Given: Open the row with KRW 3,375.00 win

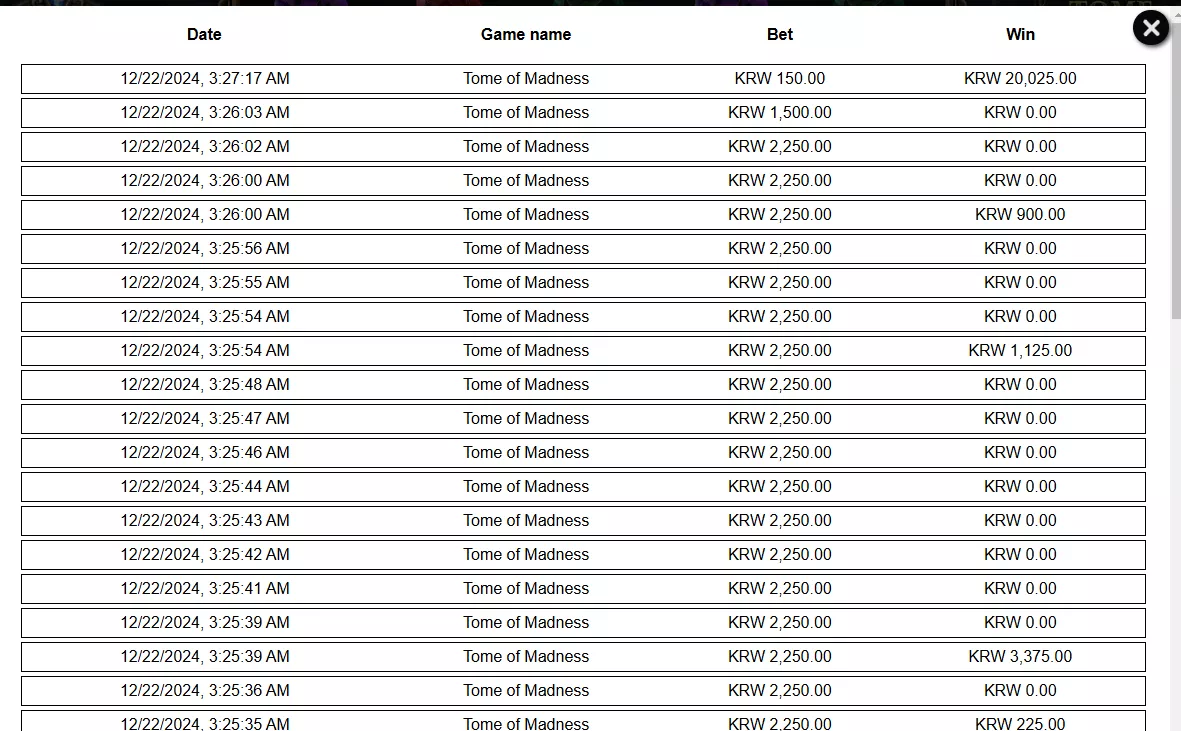Looking at the screenshot, I should pos(583,656).
